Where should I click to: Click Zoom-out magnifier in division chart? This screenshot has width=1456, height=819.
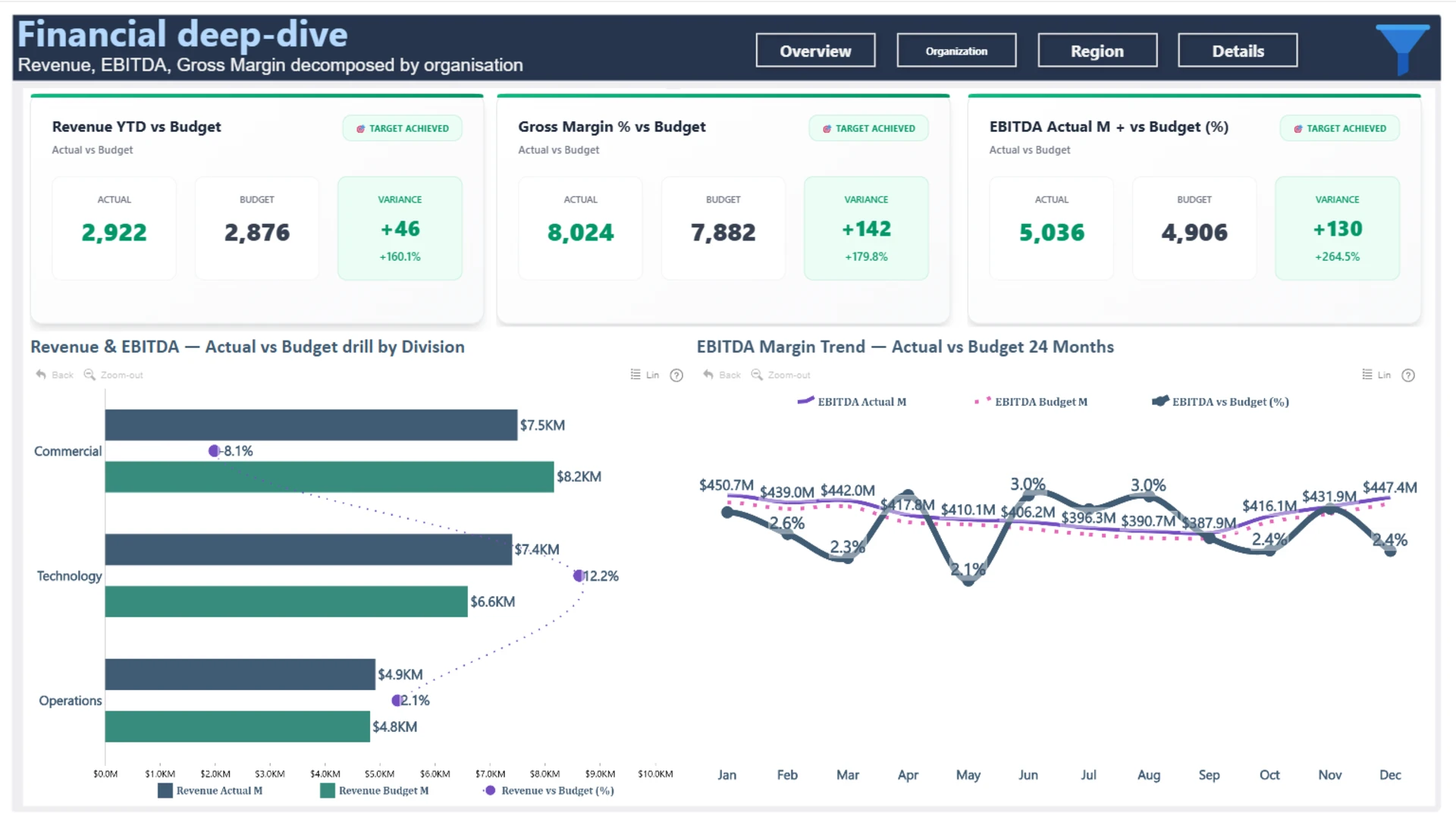[x=89, y=375]
